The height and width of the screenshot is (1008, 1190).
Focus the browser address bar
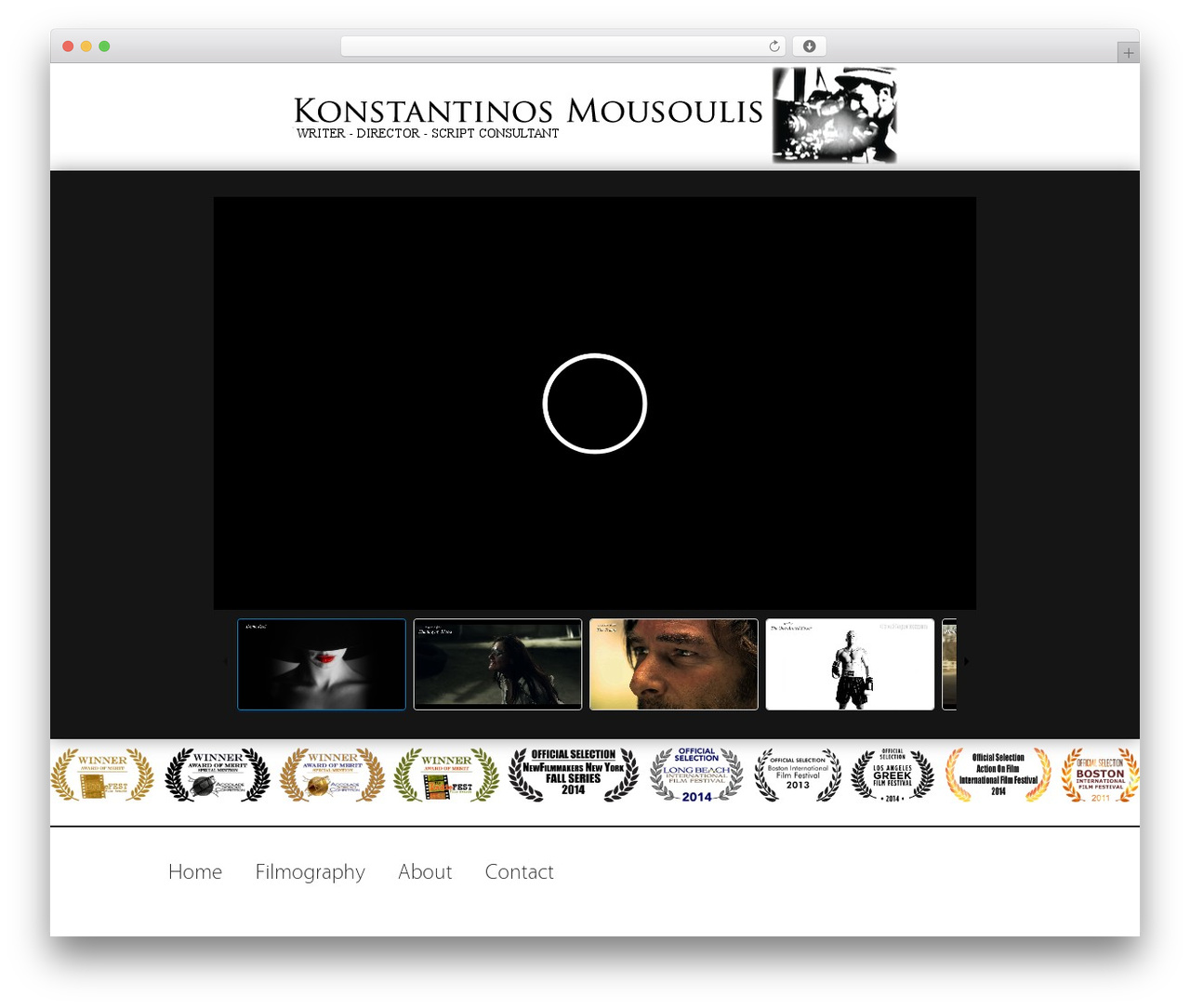pyautogui.click(x=562, y=46)
